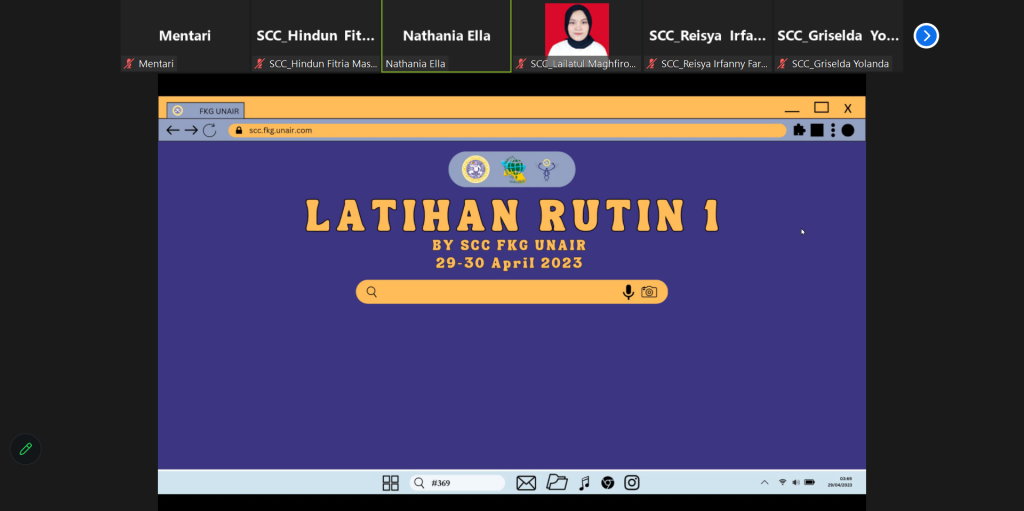Click the black circle profile icon
This screenshot has width=1024, height=511.
pyautogui.click(x=848, y=130)
